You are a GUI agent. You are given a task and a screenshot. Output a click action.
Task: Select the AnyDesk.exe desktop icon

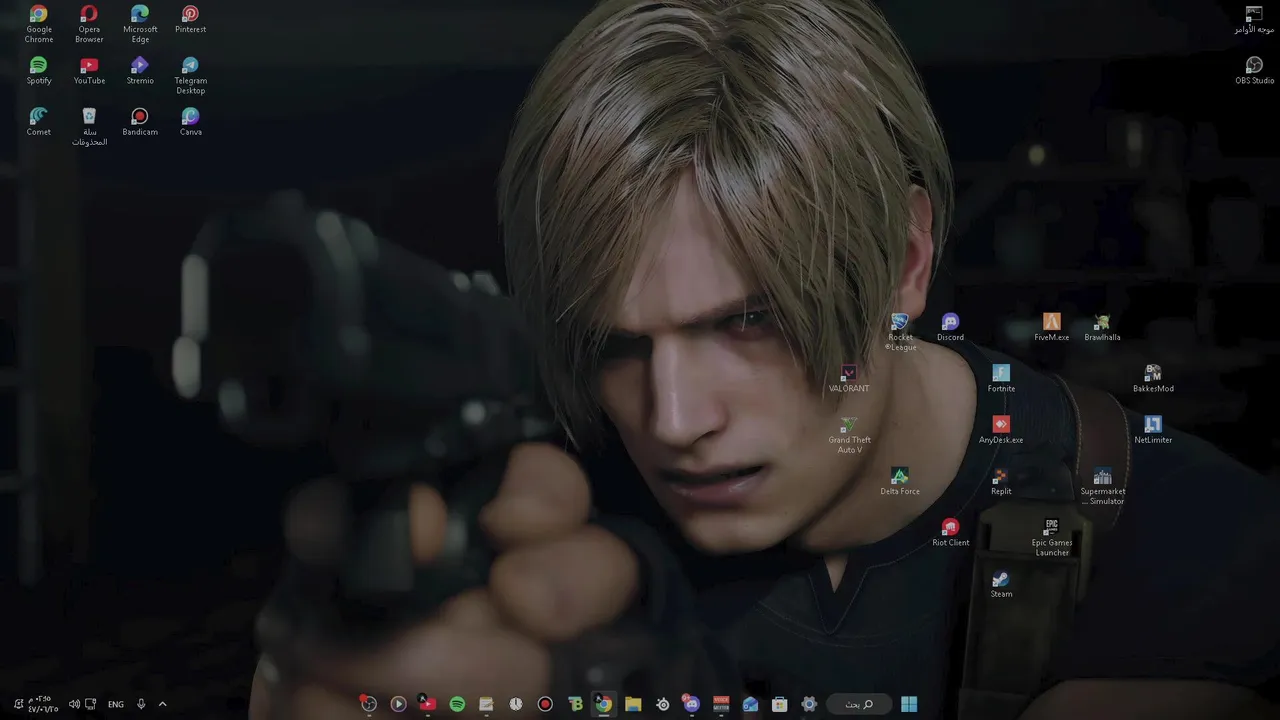(x=1001, y=430)
